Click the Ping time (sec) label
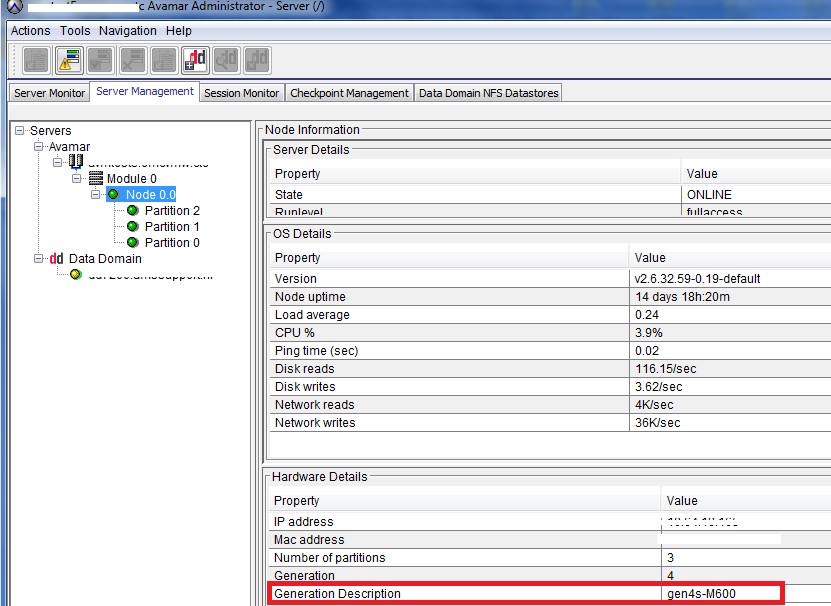This screenshot has height=606, width=831. [x=316, y=350]
